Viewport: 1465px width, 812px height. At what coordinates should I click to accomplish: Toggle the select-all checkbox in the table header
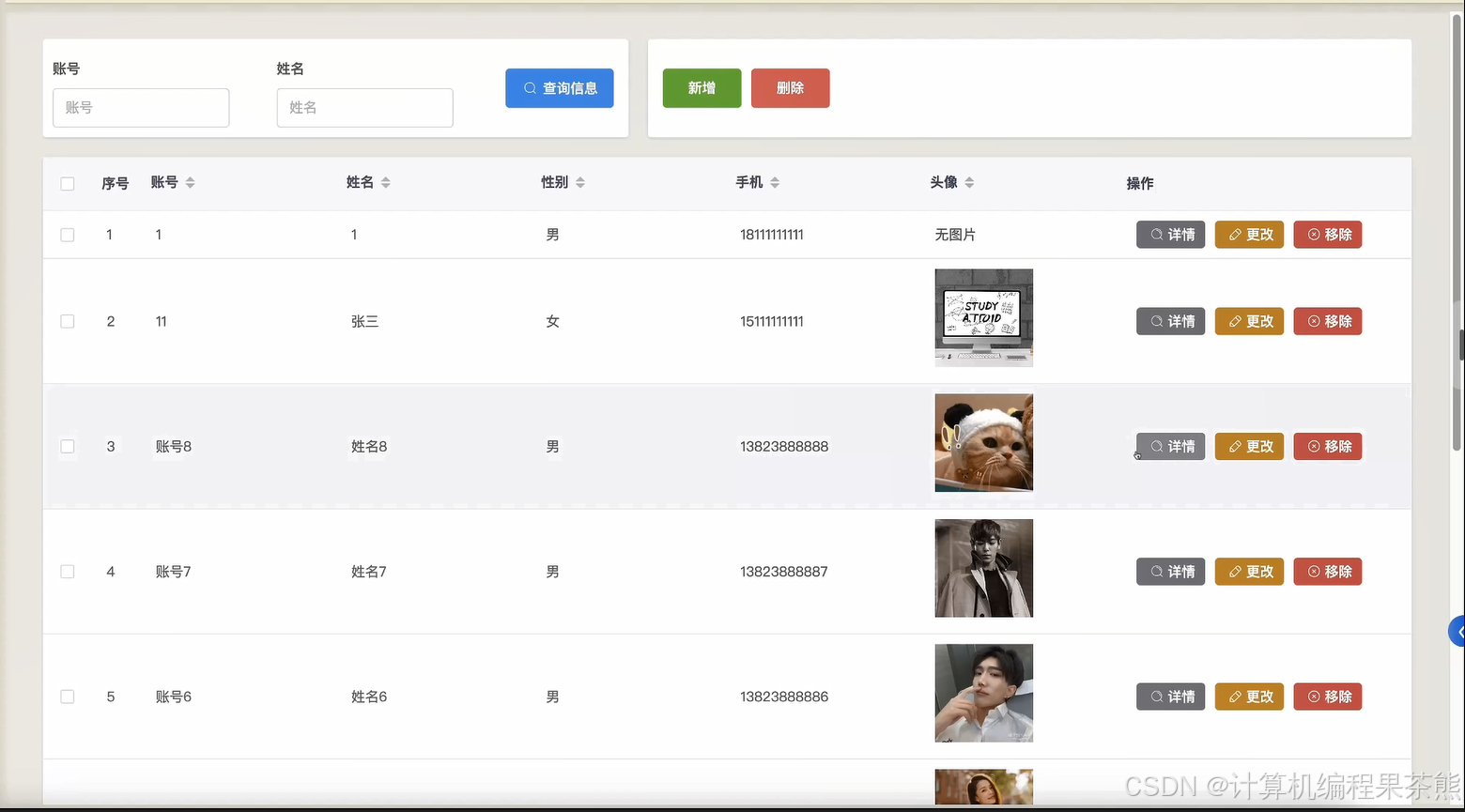point(68,184)
